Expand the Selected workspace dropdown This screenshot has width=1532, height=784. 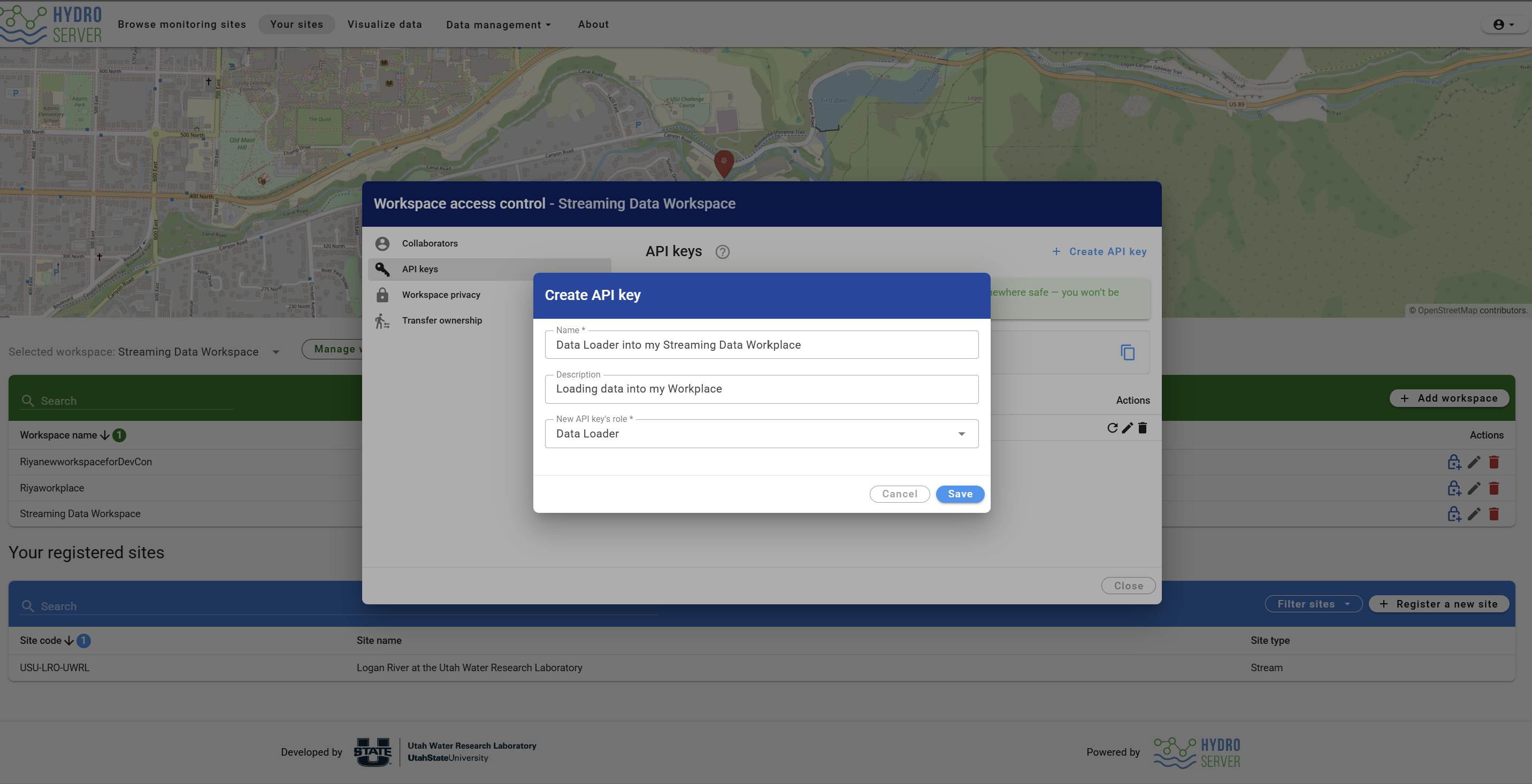[276, 352]
